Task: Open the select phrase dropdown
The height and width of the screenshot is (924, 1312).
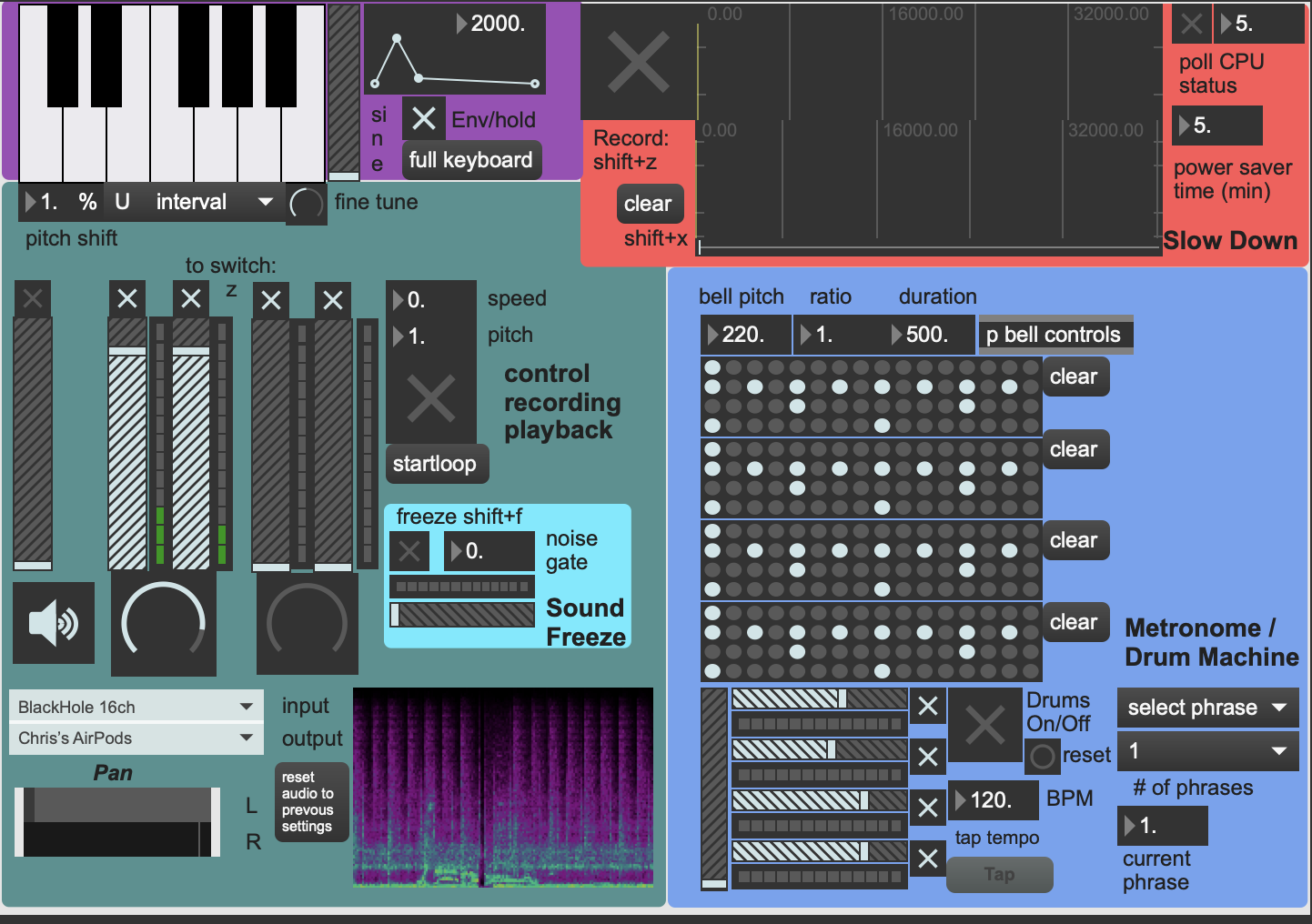Action: [1207, 707]
